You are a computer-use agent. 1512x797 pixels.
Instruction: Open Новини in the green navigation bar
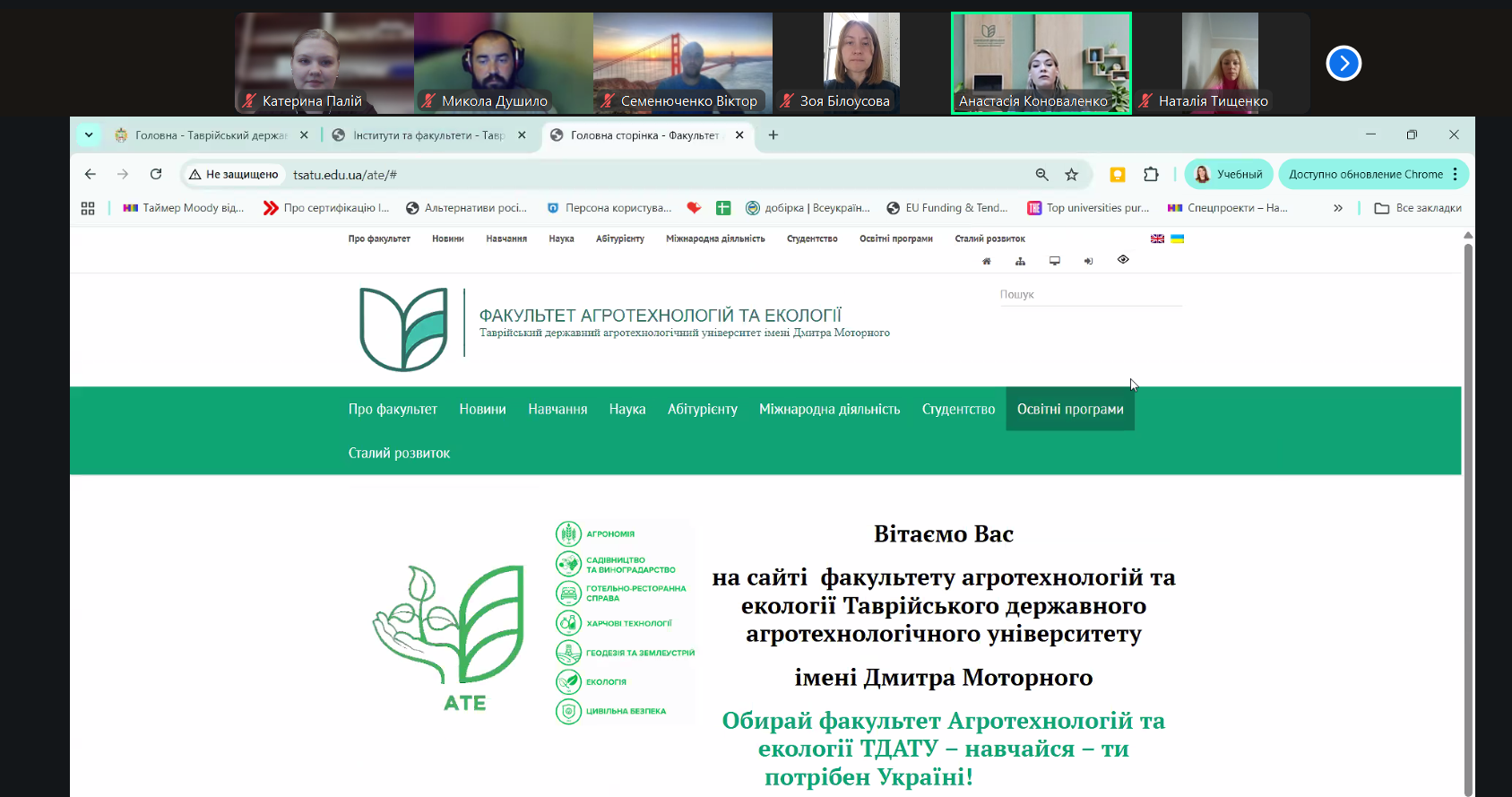(x=482, y=409)
